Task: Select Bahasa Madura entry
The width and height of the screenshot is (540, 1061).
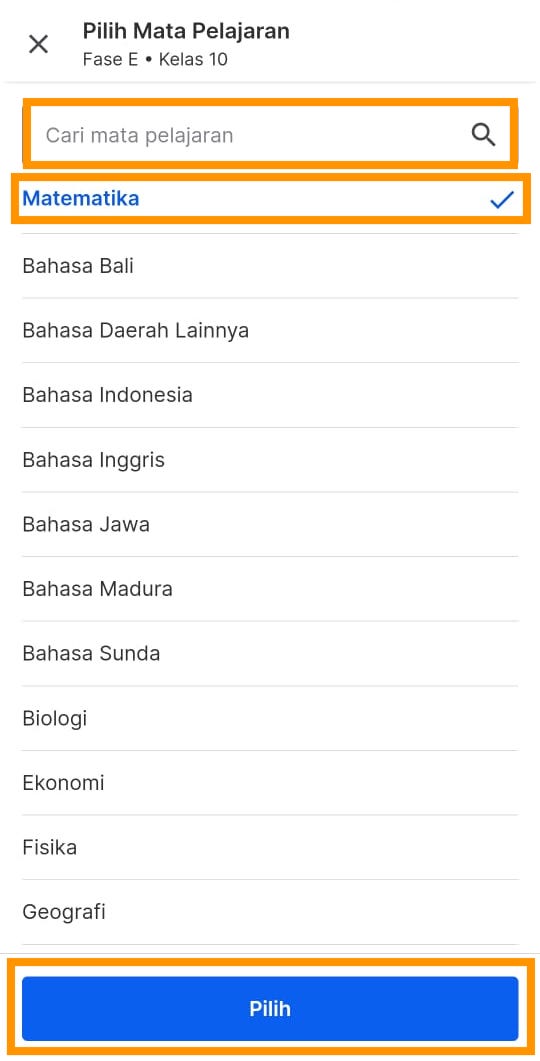Action: [271, 589]
